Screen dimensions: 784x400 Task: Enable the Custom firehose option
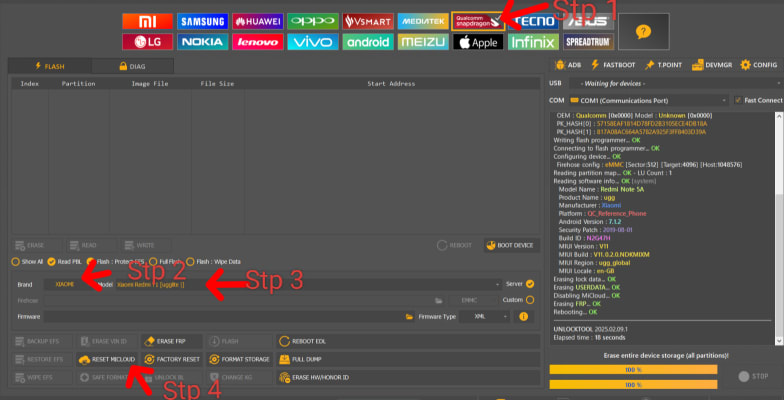tap(518, 300)
